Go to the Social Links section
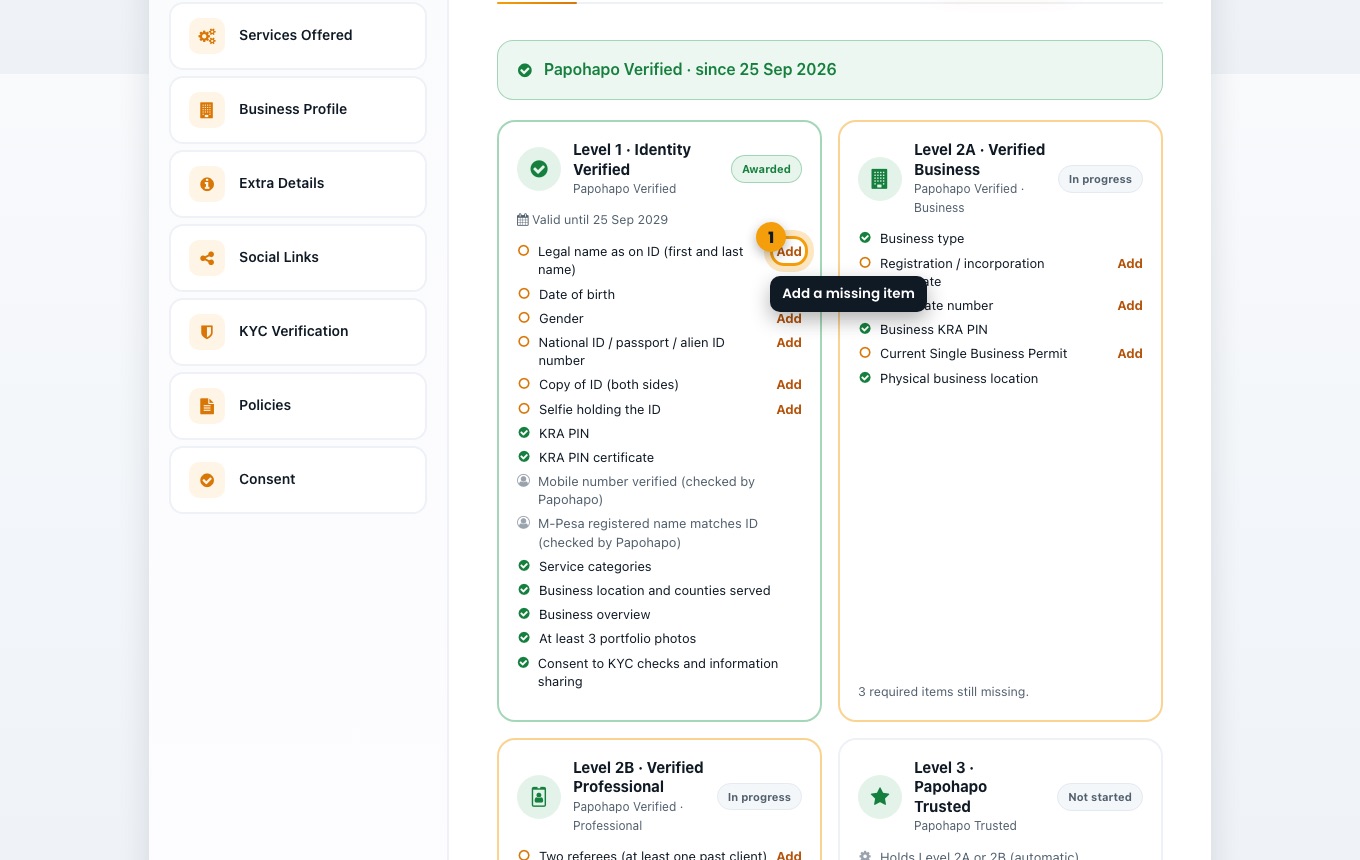 [x=298, y=258]
